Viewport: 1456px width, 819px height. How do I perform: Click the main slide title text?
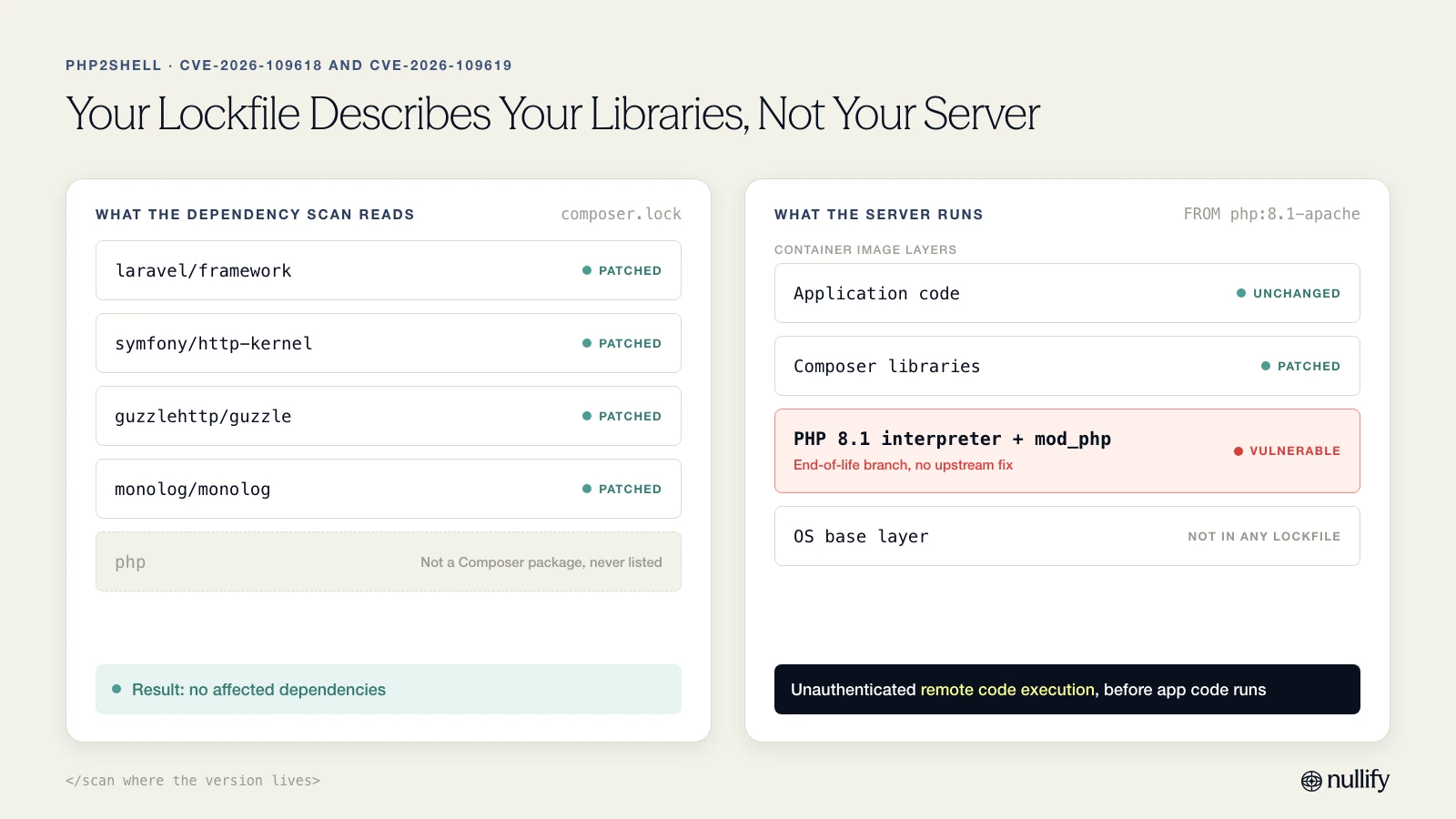click(x=552, y=115)
